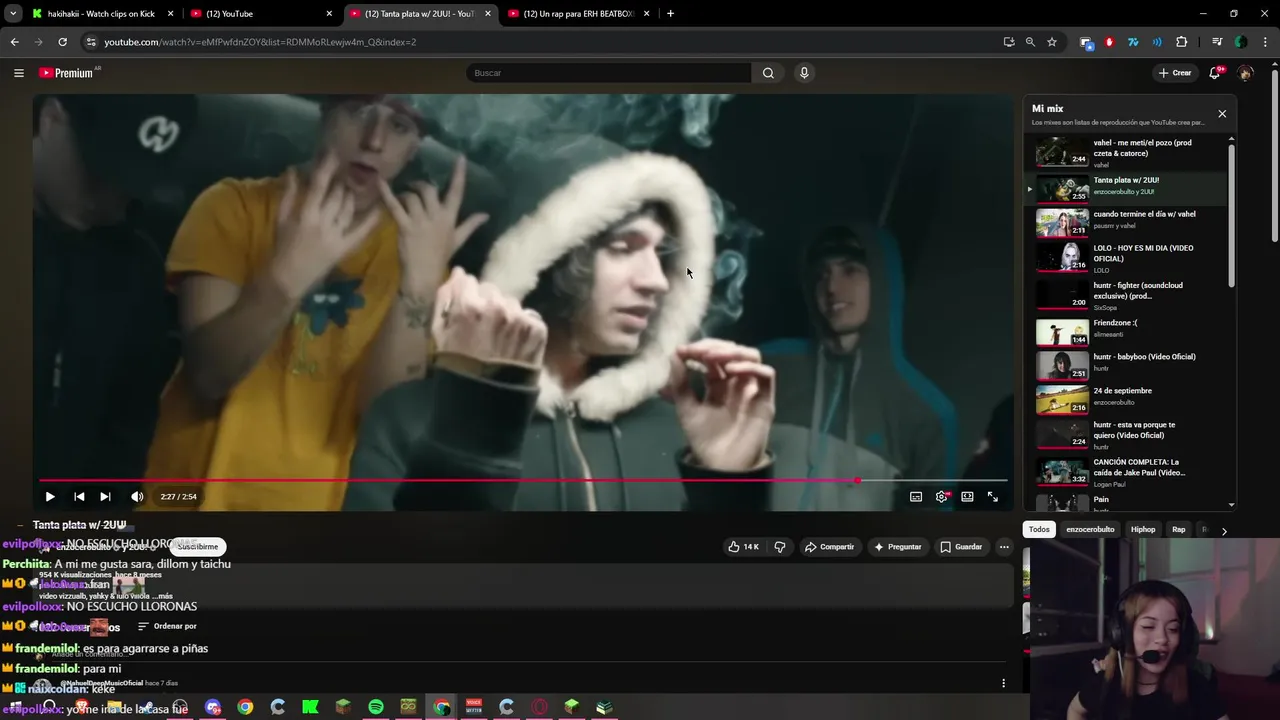Viewport: 1280px width, 720px height.
Task: Click the playhead on the video progress bar
Action: point(857,481)
